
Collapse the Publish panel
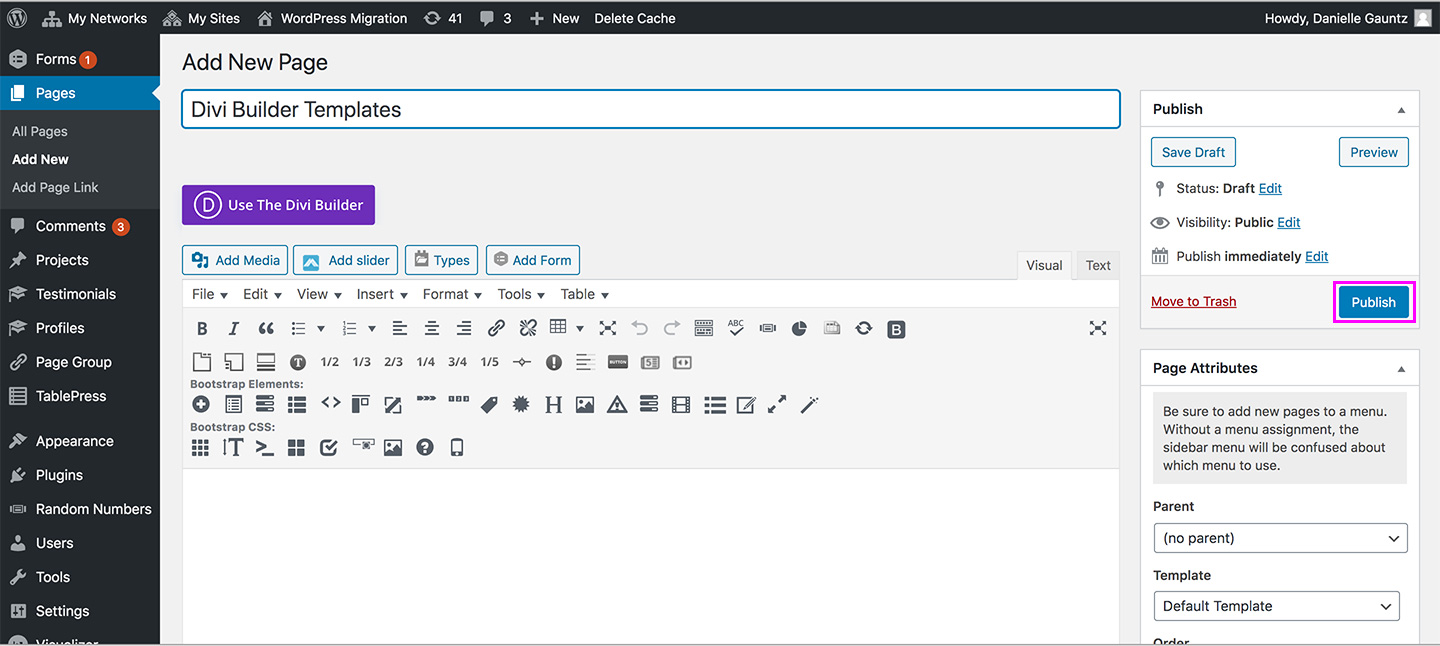tap(1401, 108)
